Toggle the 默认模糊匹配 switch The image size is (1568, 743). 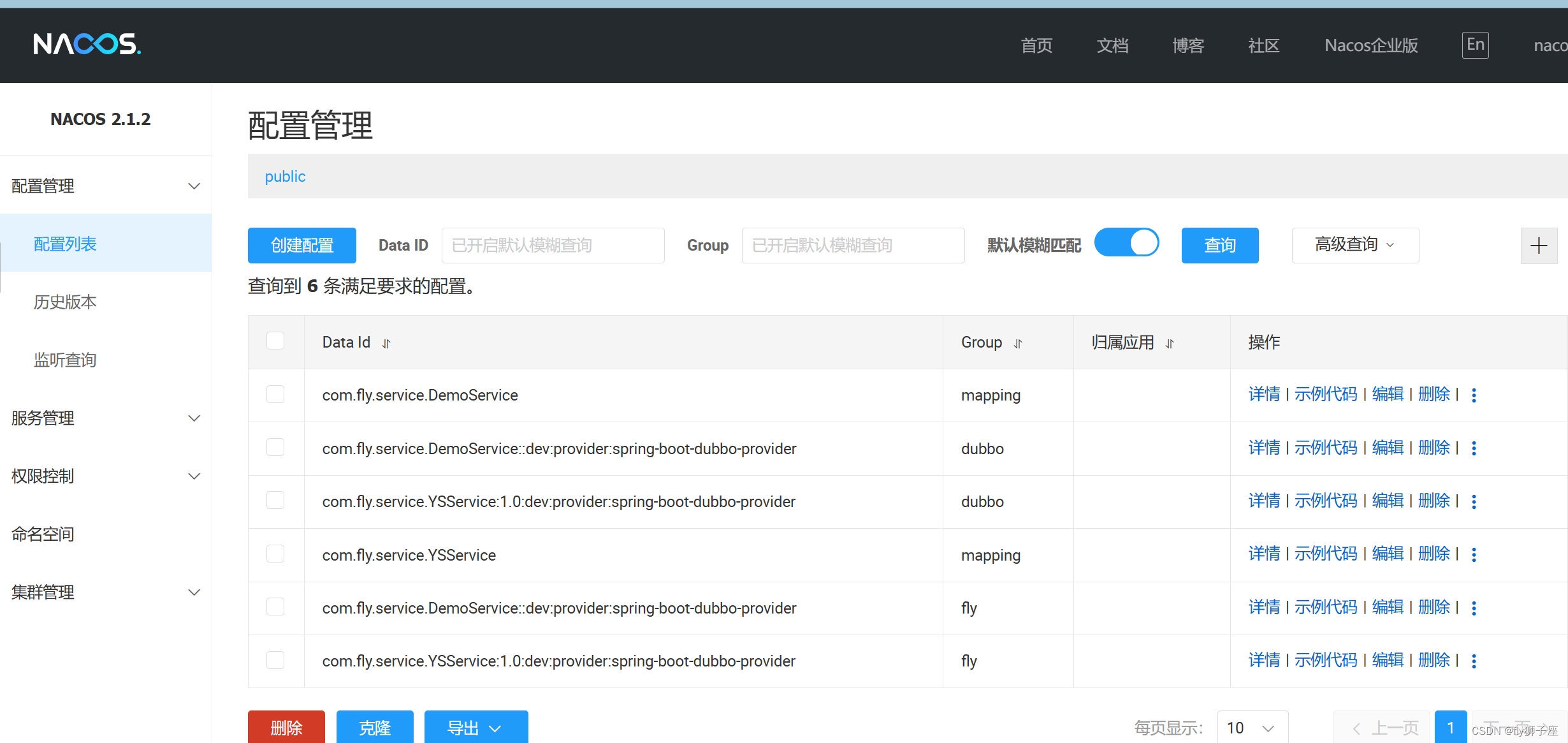(1127, 243)
